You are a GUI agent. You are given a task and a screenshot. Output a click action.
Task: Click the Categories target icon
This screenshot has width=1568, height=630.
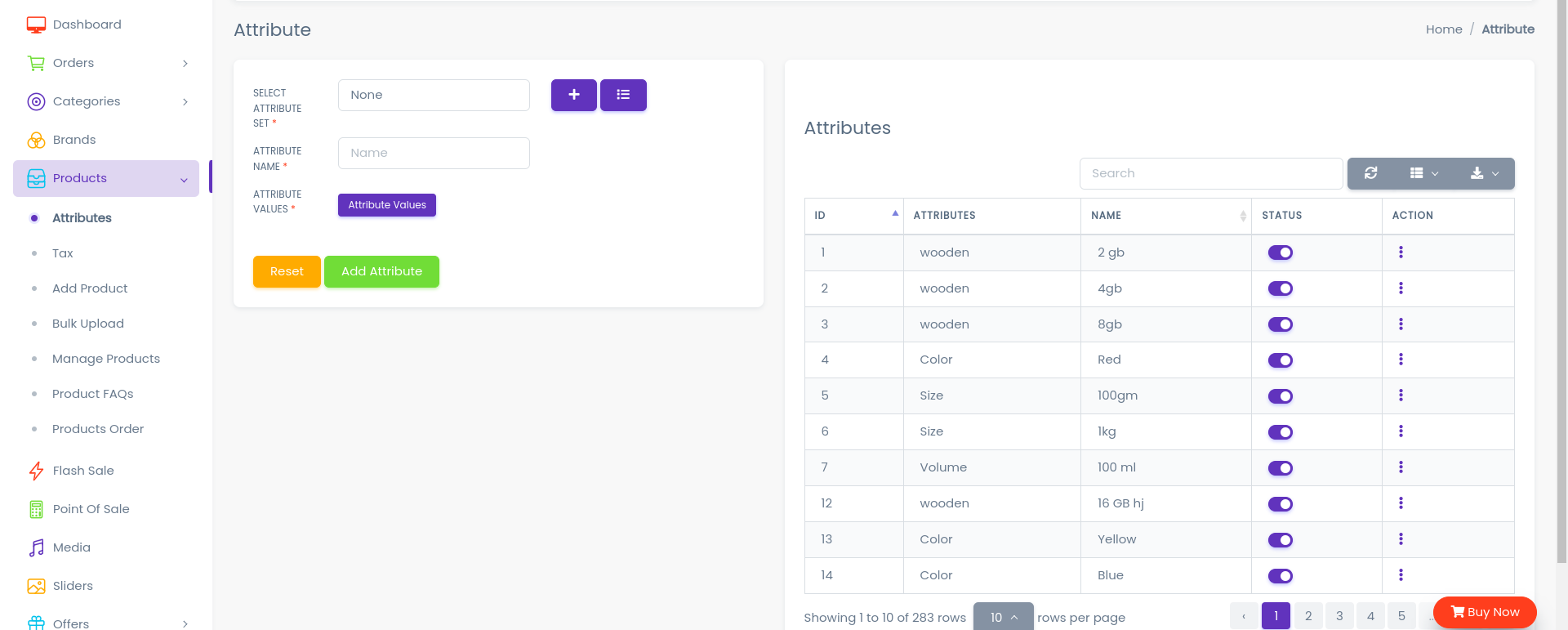[x=36, y=101]
